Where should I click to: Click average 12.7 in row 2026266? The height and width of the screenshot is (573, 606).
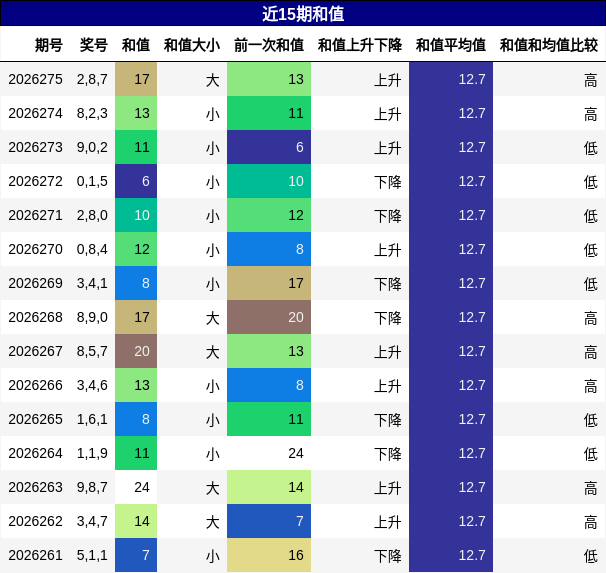tap(451, 385)
